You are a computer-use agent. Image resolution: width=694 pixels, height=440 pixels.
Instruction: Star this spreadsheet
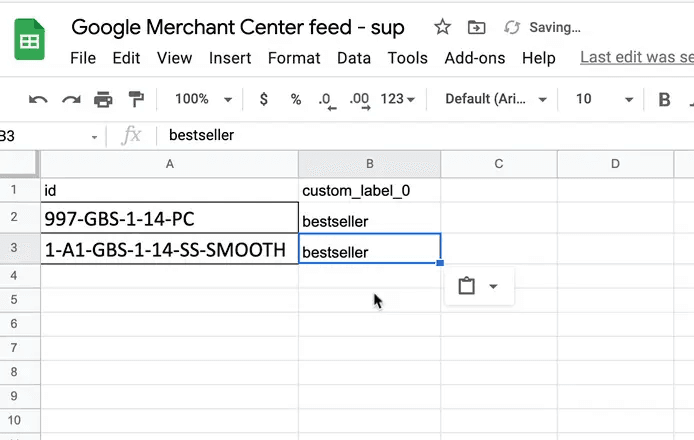(x=442, y=27)
